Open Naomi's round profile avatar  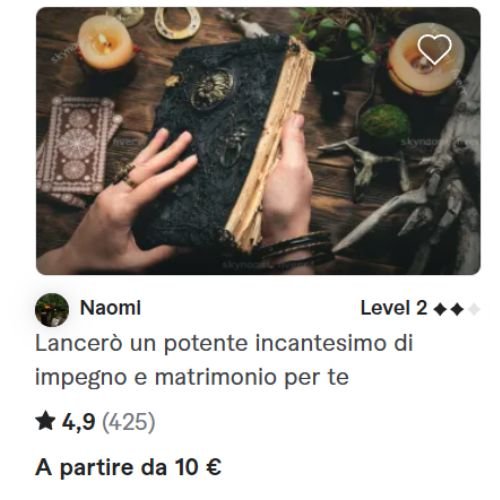52,310
